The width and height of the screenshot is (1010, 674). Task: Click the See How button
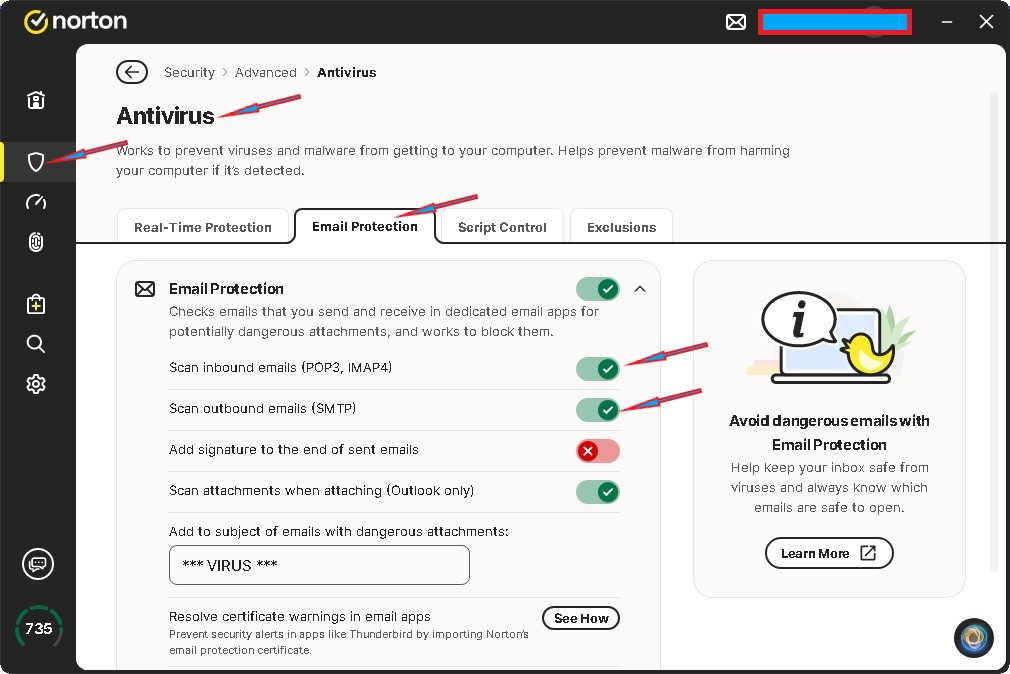point(581,618)
